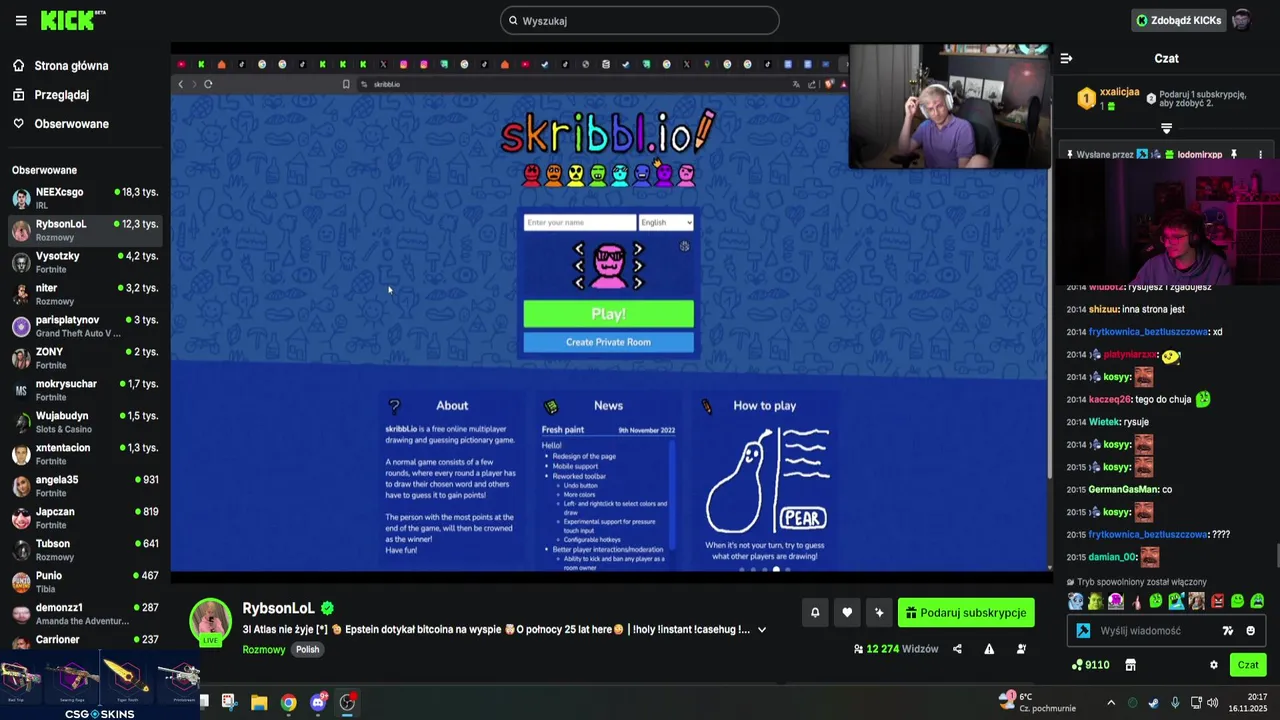Image resolution: width=1280 pixels, height=720 pixels.
Task: Open the Vysotzky channel in followed list
Action: point(85,262)
